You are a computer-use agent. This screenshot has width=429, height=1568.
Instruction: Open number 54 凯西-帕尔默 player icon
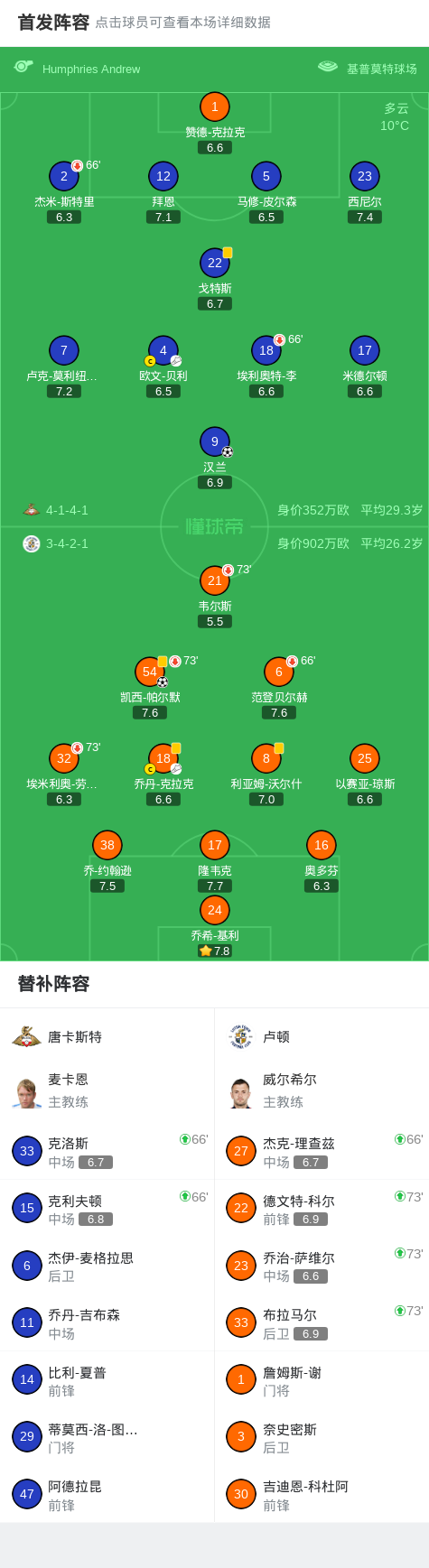pos(150,672)
